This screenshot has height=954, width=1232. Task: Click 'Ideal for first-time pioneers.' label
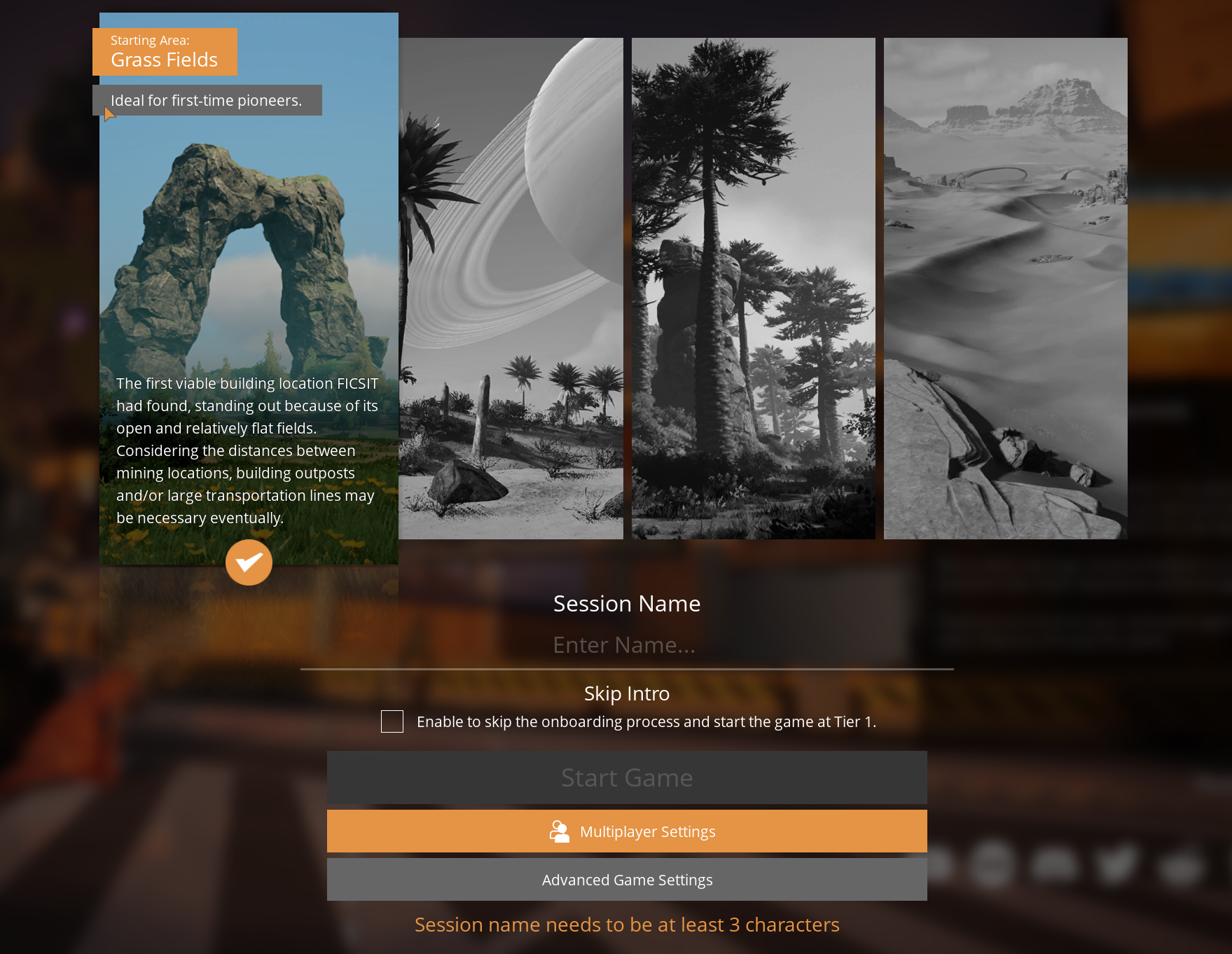pos(207,100)
